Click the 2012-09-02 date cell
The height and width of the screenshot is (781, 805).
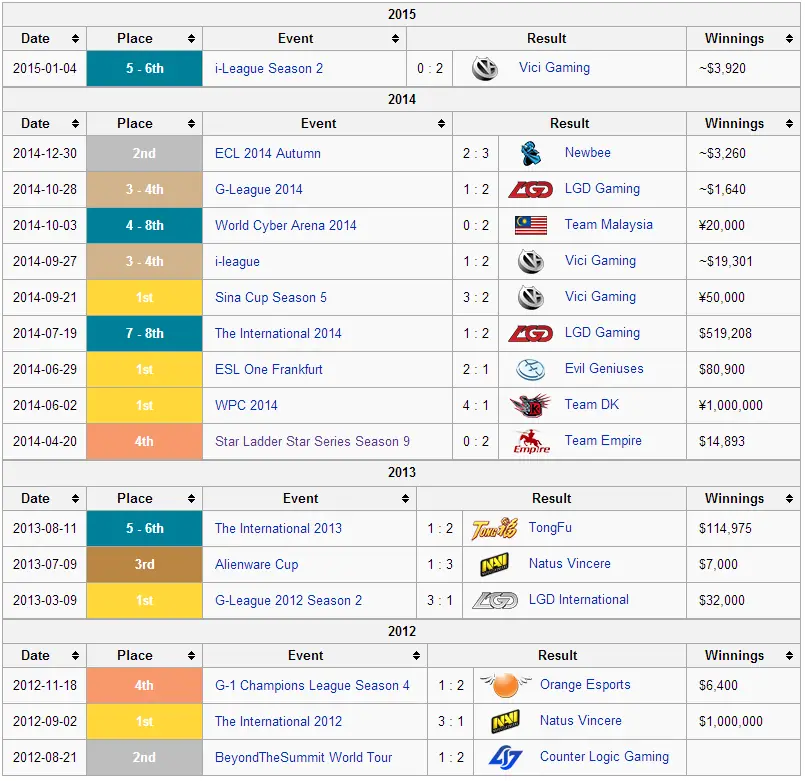[x=45, y=721]
